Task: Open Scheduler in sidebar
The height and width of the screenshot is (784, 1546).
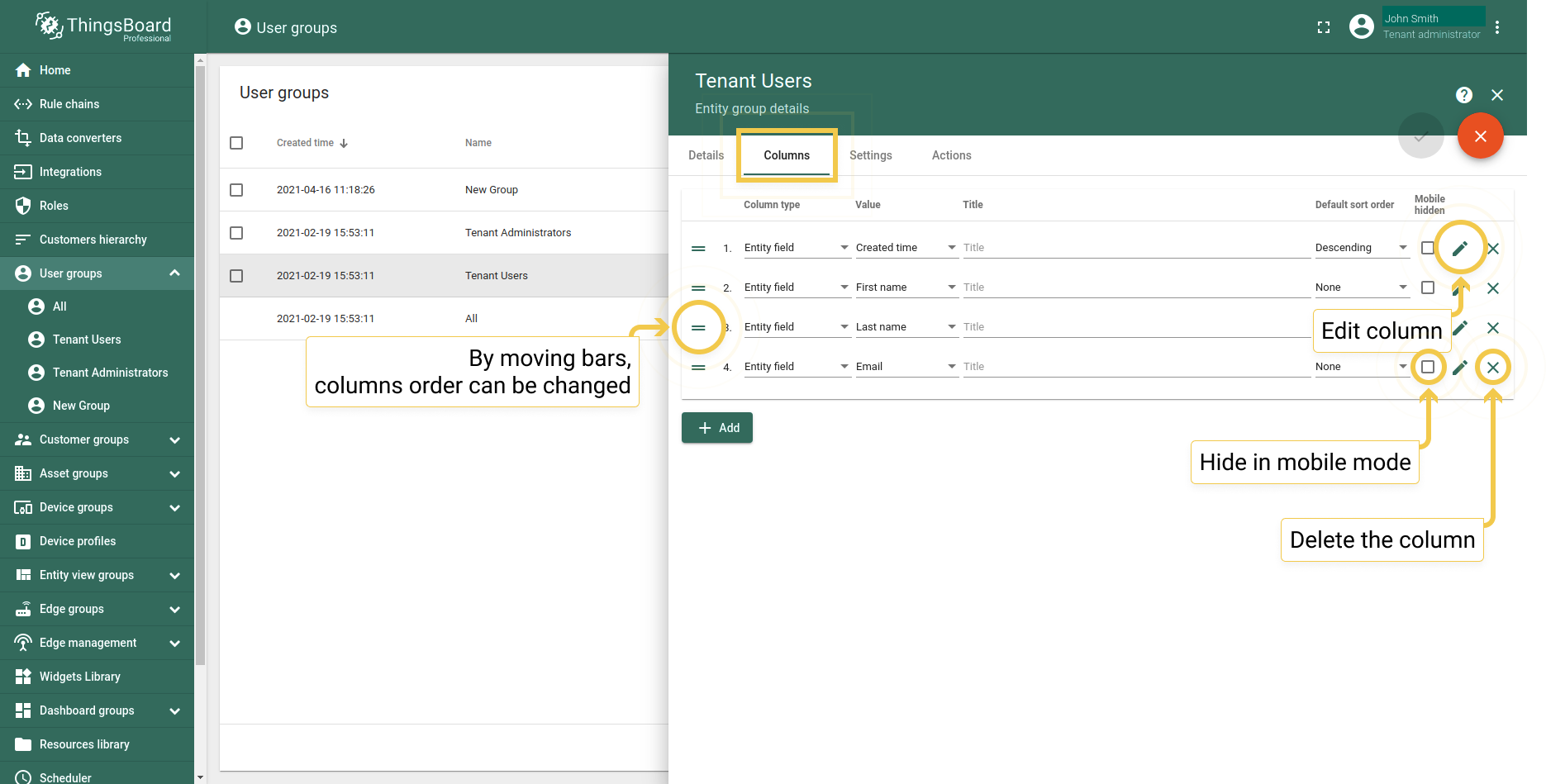Action: tap(97, 775)
